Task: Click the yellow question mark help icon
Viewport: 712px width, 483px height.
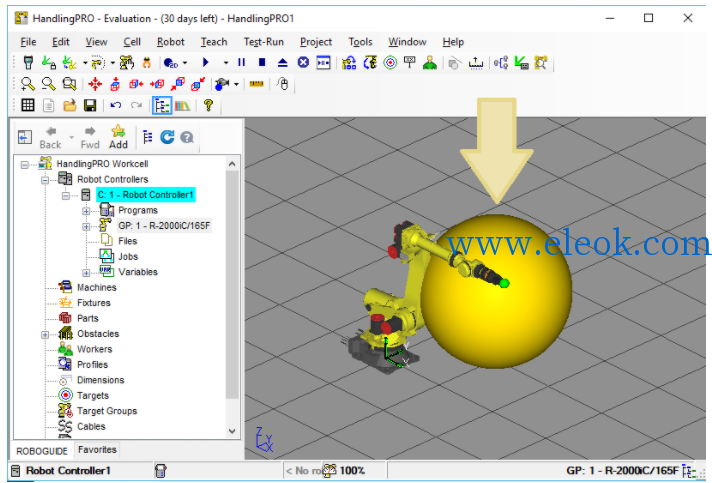Action: (208, 105)
